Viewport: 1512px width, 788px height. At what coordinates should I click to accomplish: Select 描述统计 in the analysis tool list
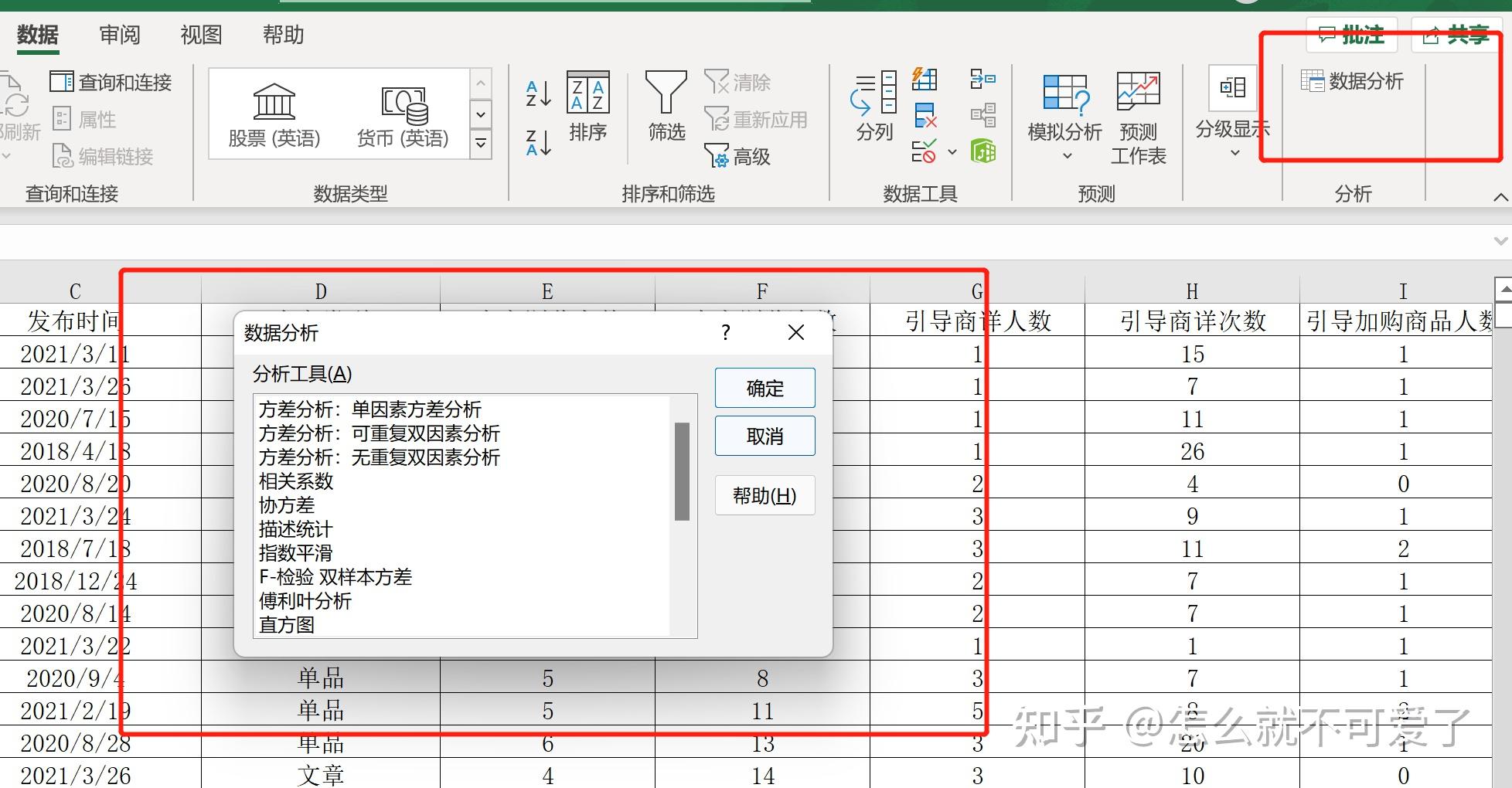pos(295,529)
